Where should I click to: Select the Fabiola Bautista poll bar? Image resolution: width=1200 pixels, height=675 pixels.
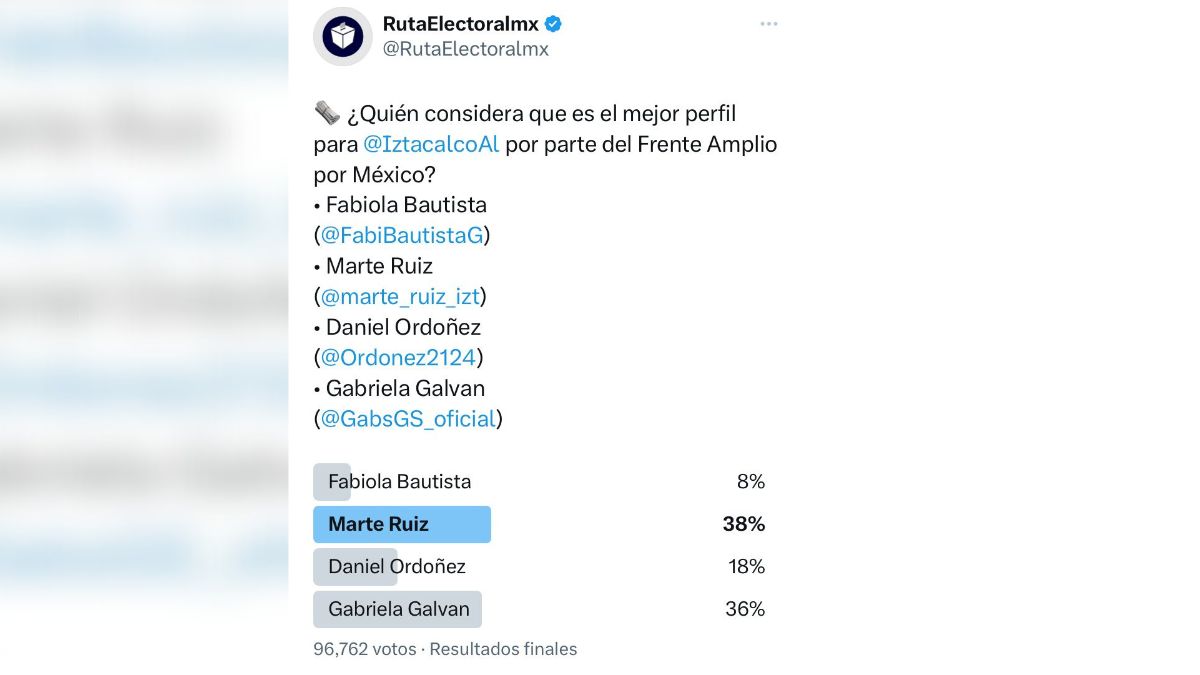(399, 482)
